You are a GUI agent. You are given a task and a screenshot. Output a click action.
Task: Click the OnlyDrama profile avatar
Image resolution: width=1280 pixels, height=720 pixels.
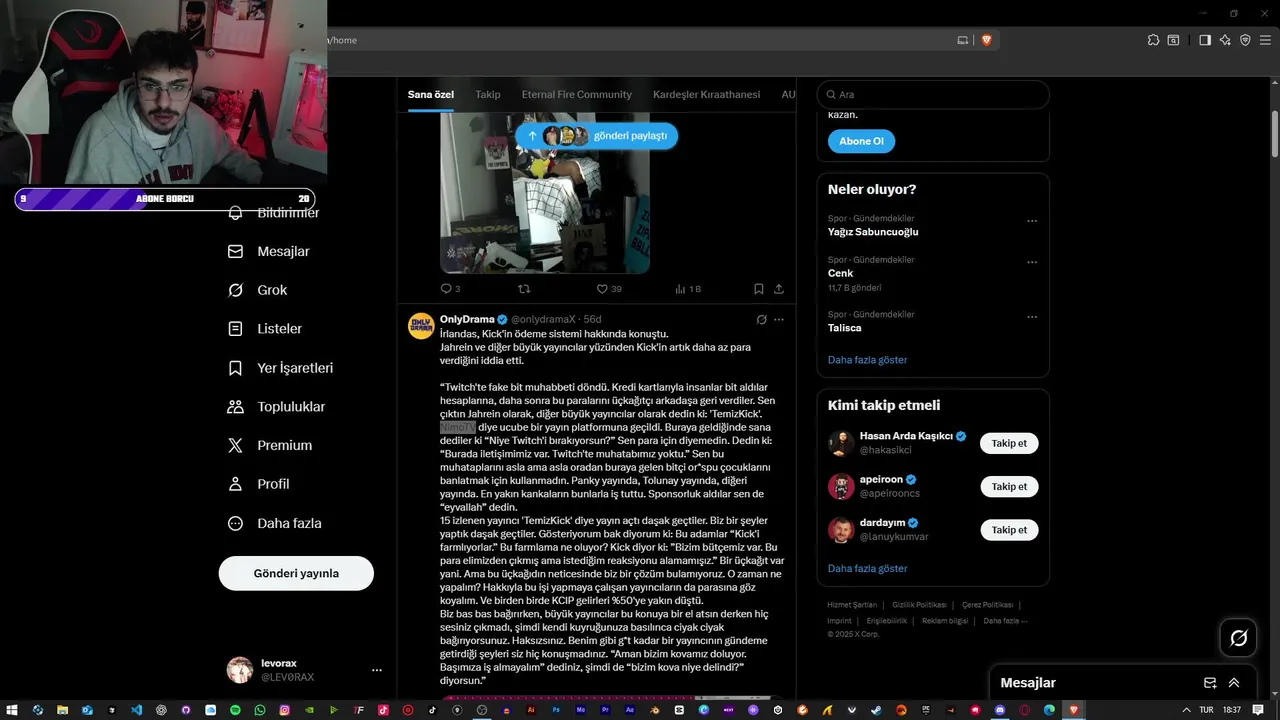click(x=421, y=326)
